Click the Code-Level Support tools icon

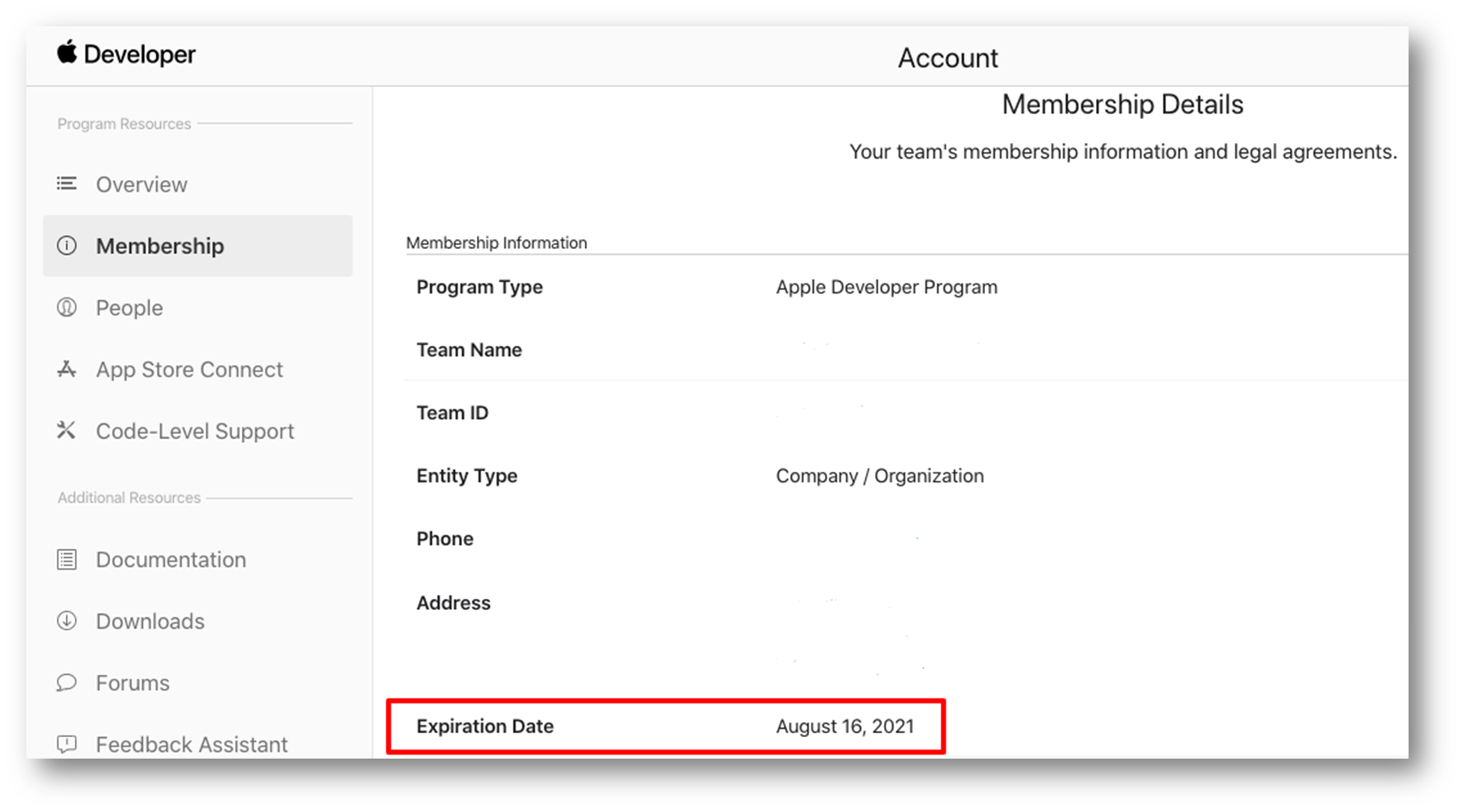67,430
